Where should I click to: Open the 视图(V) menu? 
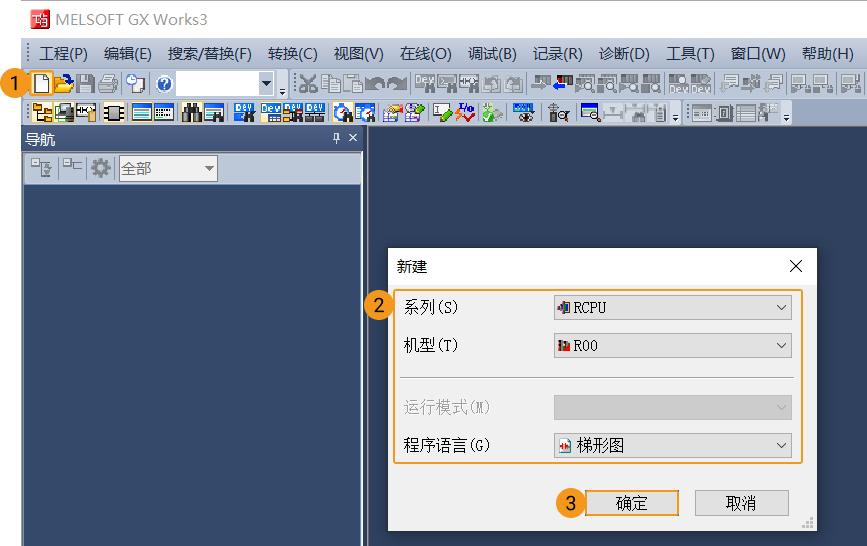point(358,54)
